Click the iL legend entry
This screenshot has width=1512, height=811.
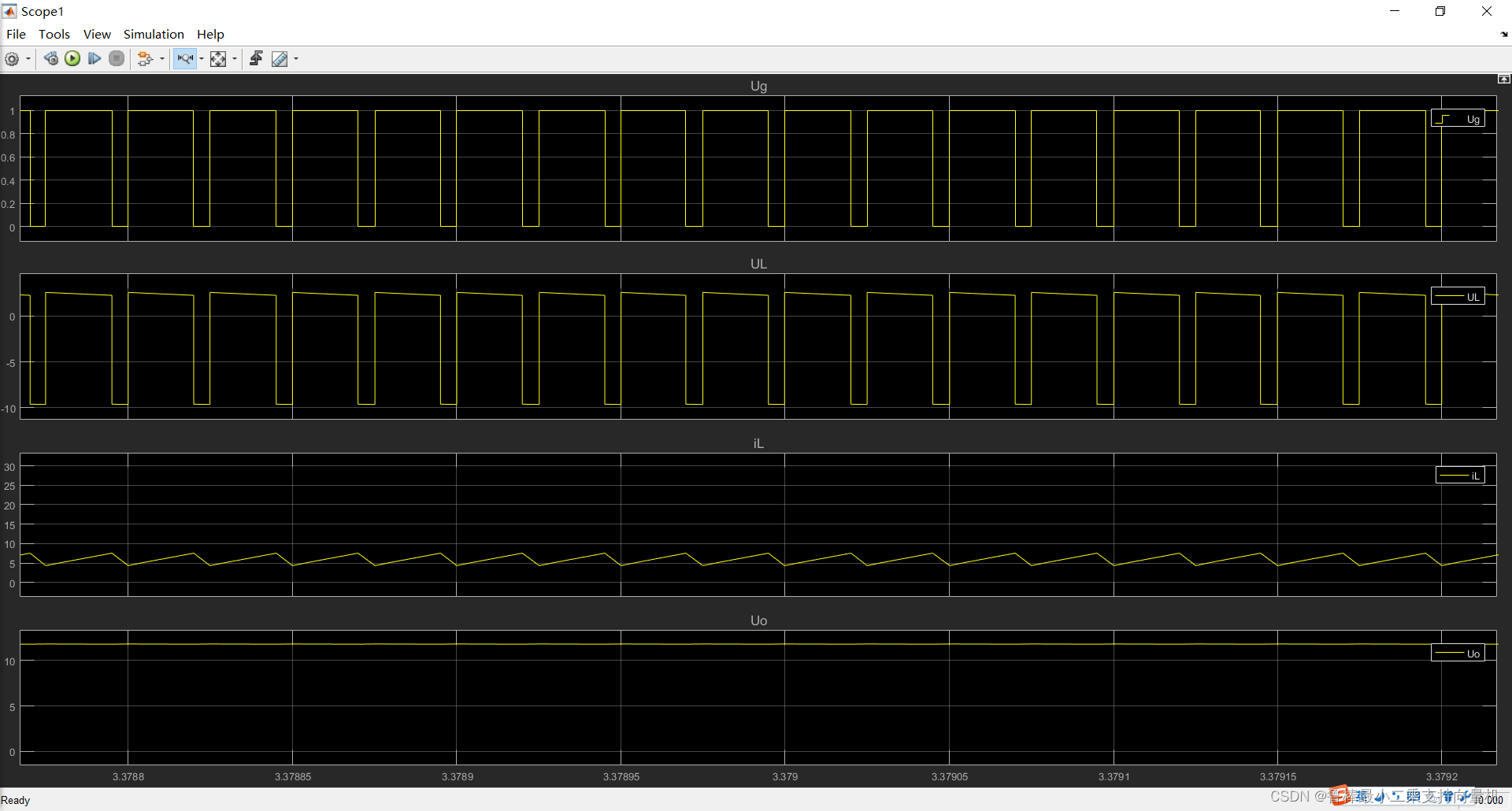point(1460,476)
